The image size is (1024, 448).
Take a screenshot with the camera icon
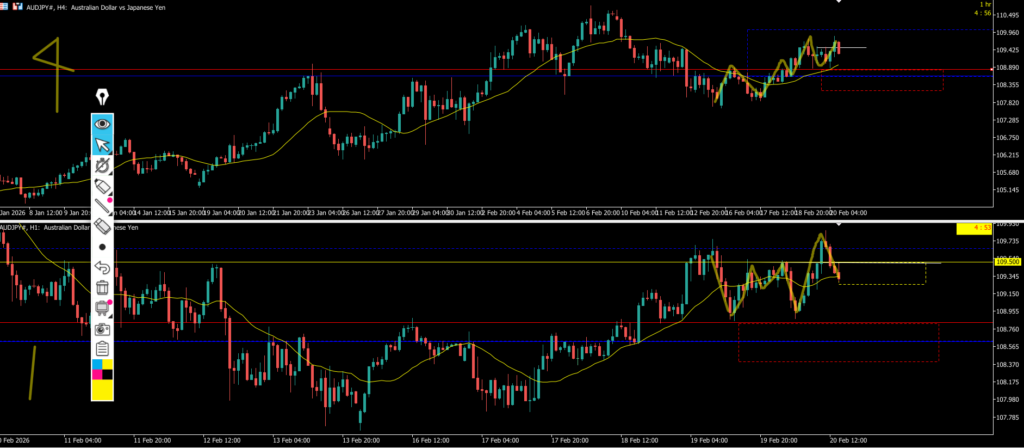102,328
